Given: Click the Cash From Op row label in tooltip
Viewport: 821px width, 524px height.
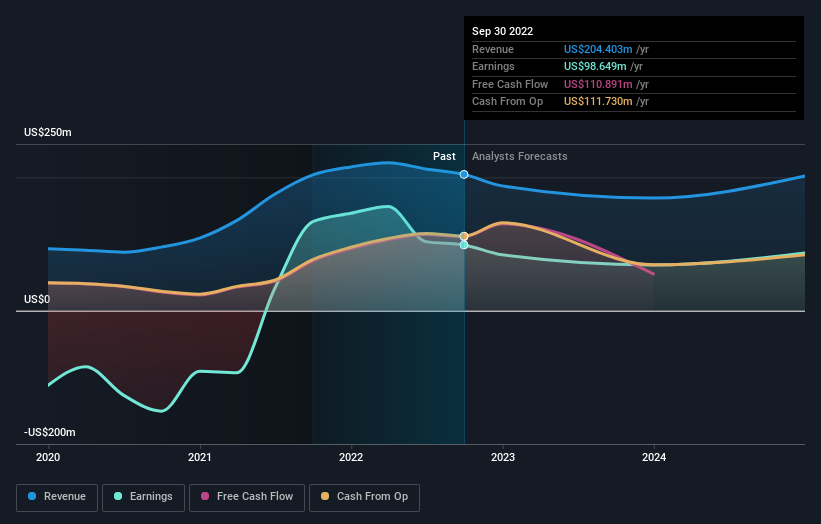Looking at the screenshot, I should (x=507, y=102).
